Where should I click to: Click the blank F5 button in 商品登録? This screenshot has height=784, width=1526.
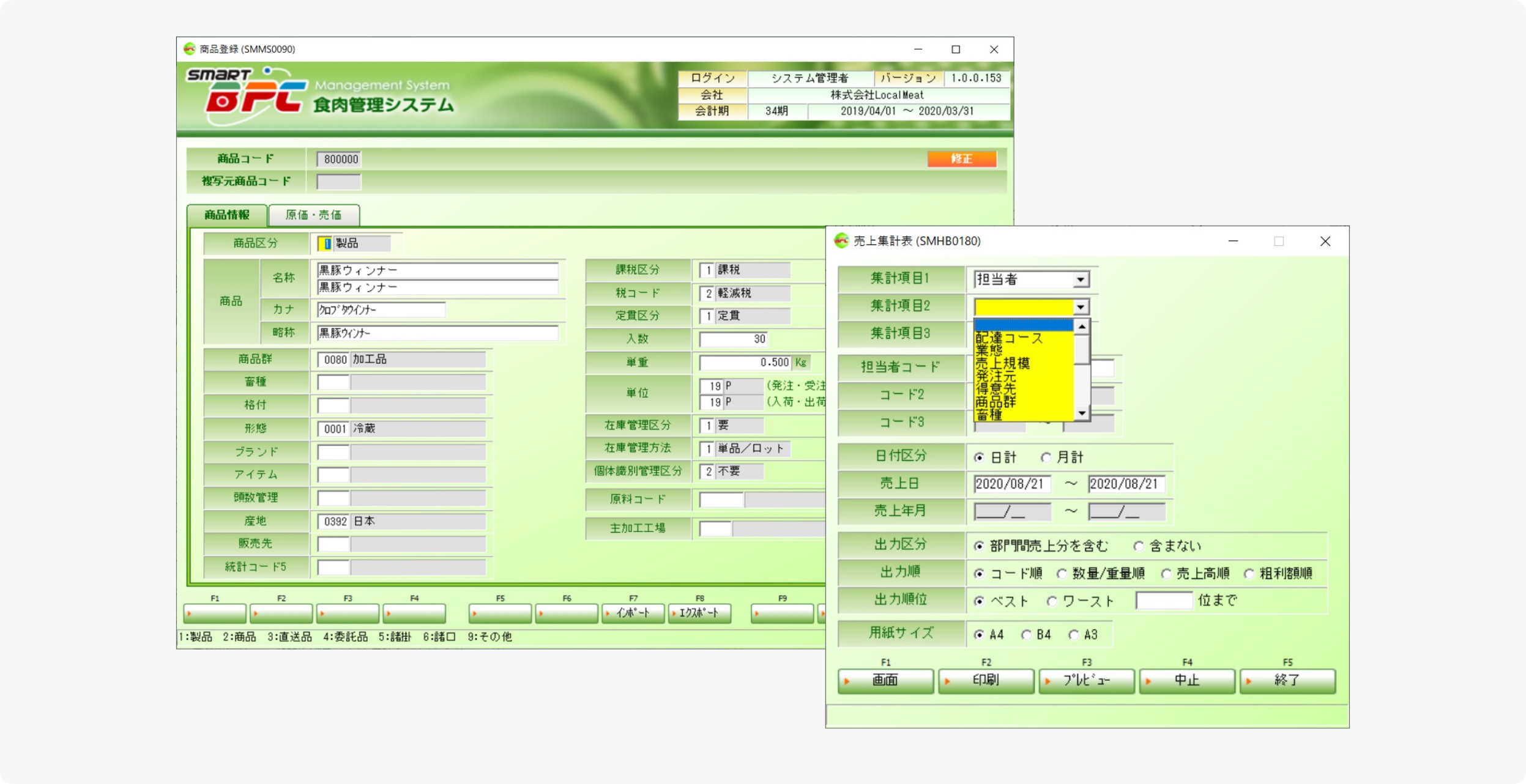500,613
